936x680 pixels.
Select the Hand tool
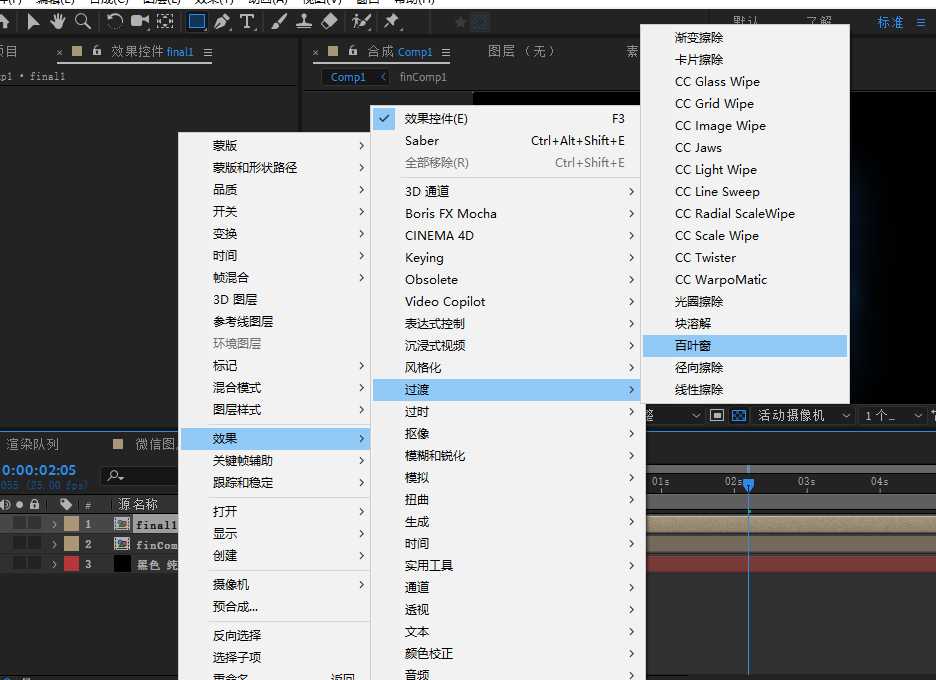[x=57, y=22]
